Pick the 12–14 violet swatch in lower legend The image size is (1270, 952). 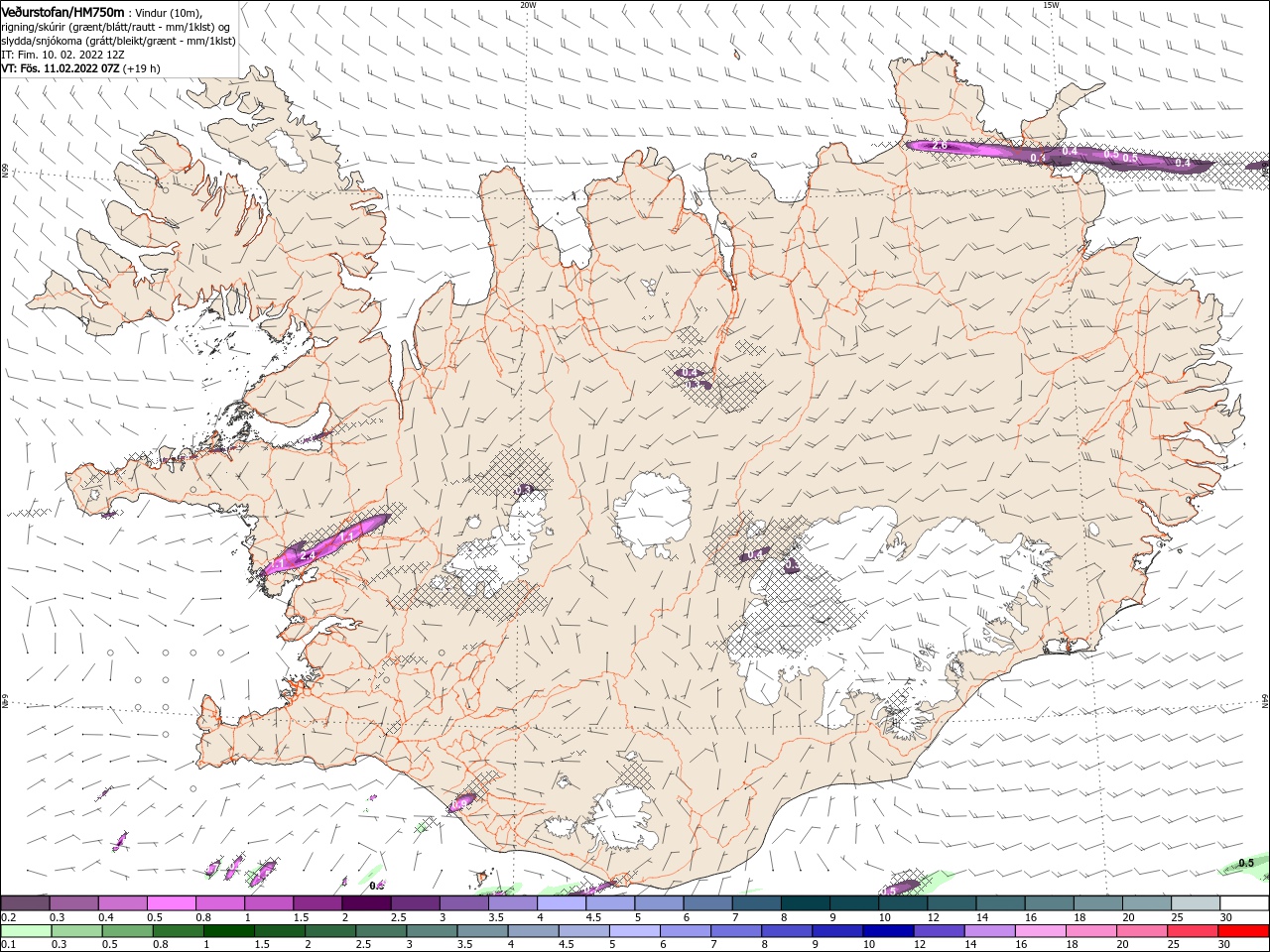click(x=939, y=931)
